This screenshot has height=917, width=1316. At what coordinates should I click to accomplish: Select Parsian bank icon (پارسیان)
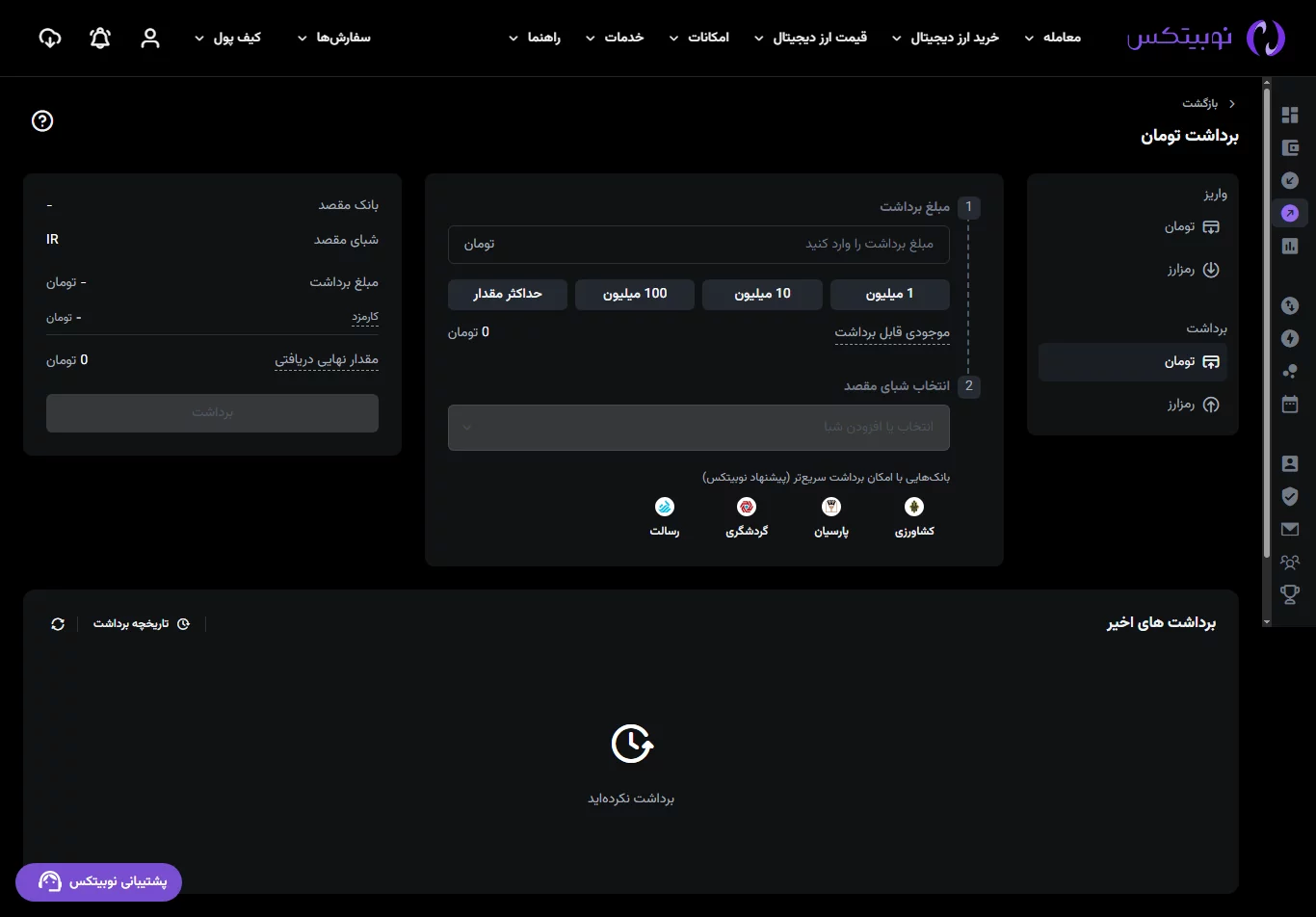coord(831,507)
